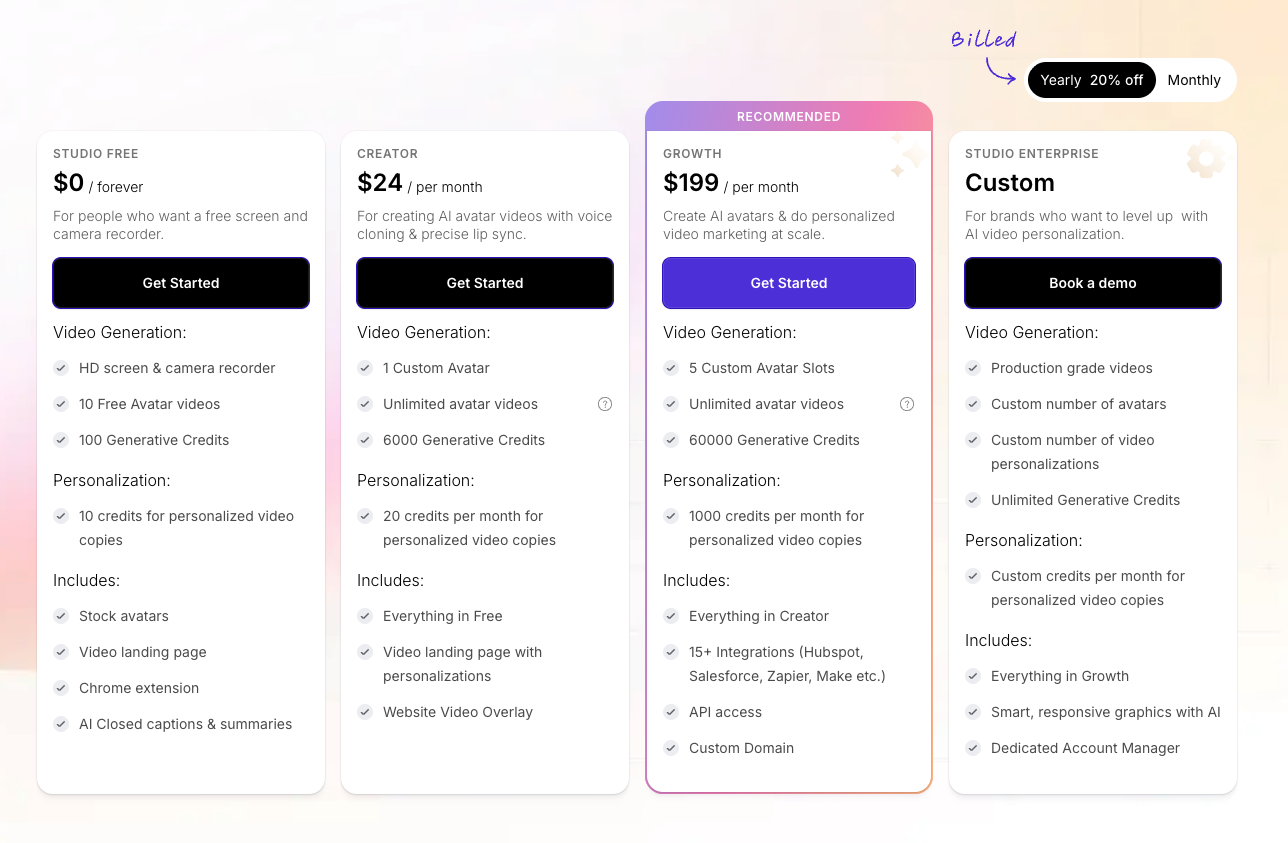
Task: Click checkmark icon beside Website Video Overlay
Action: coord(365,712)
